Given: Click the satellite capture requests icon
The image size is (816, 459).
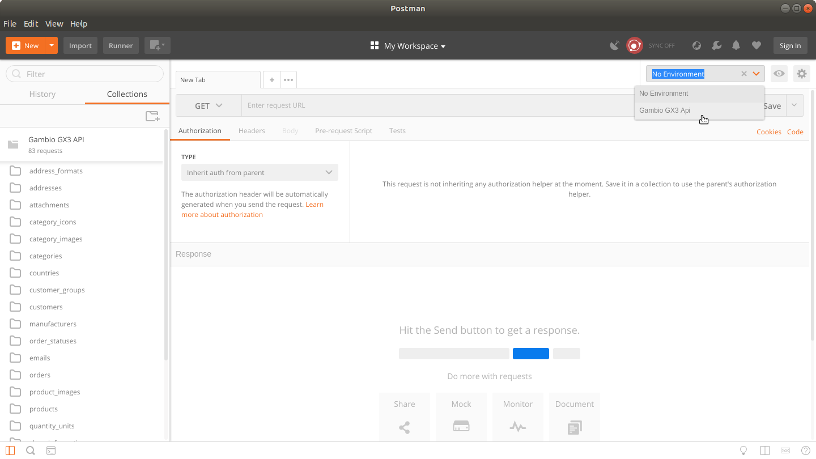Looking at the screenshot, I should (x=614, y=45).
